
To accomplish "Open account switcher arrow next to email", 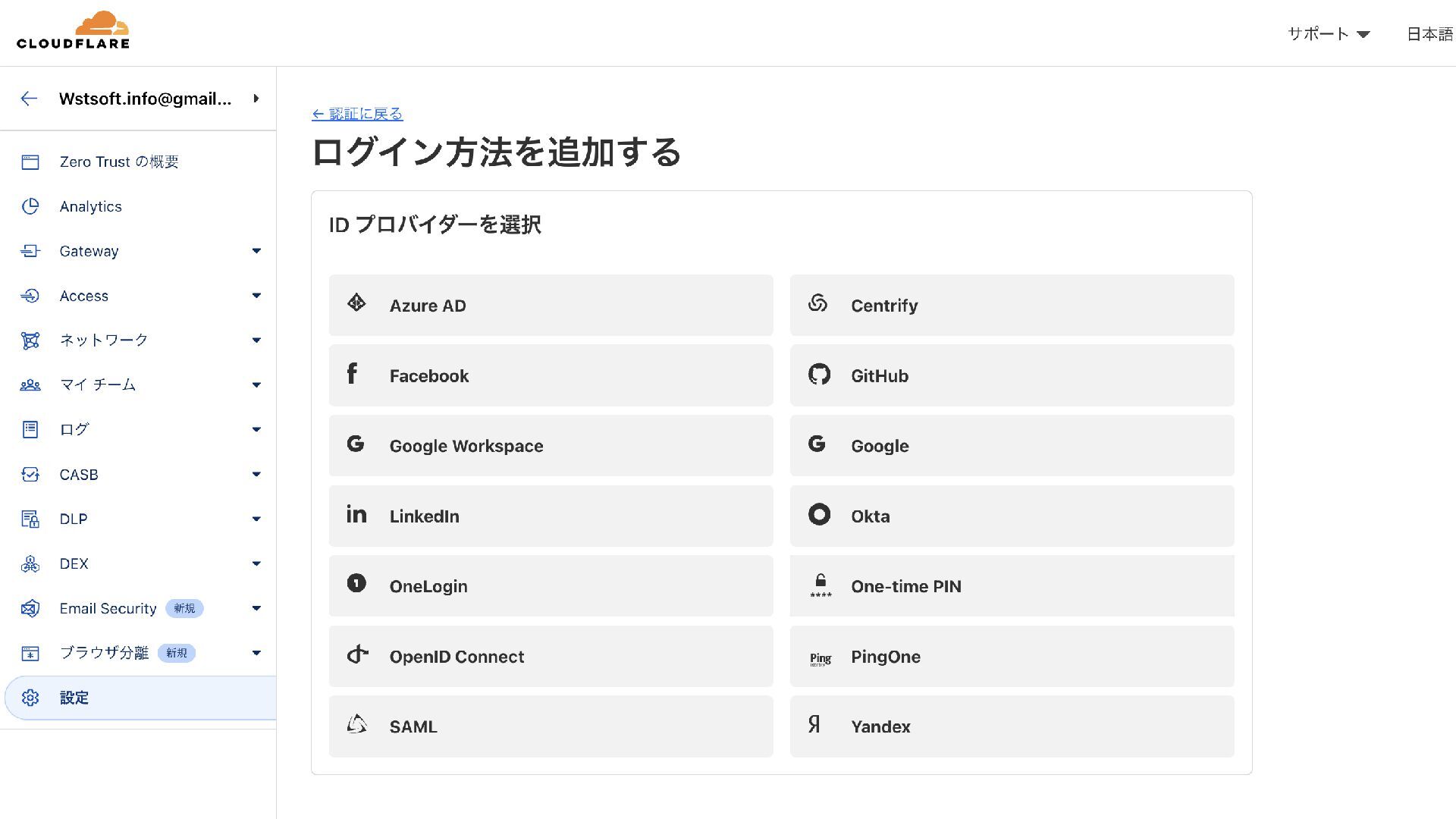I will 256,99.
